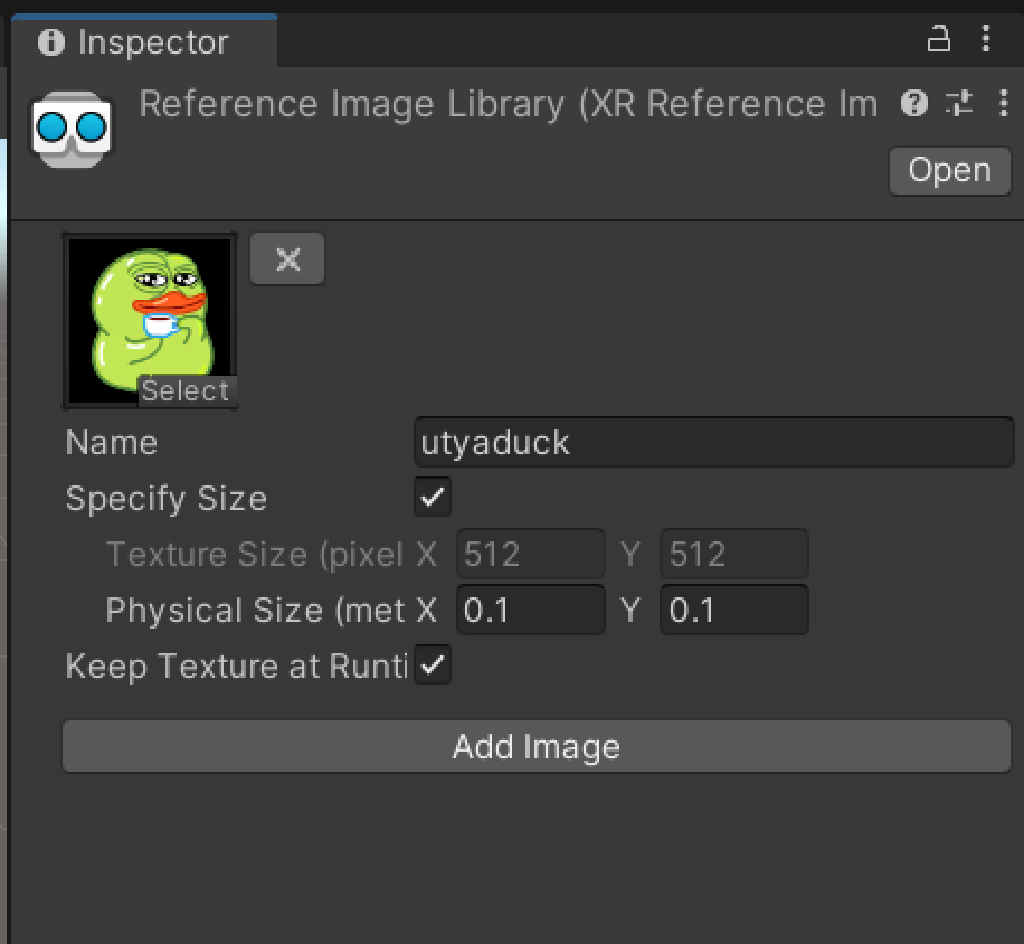The width and height of the screenshot is (1024, 944).
Task: Remove the utyaduck image with X button
Action: coord(288,259)
